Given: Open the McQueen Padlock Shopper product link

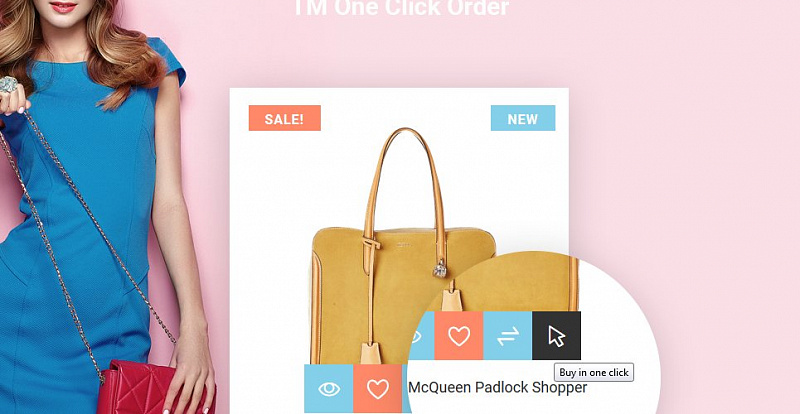Looking at the screenshot, I should tap(498, 387).
